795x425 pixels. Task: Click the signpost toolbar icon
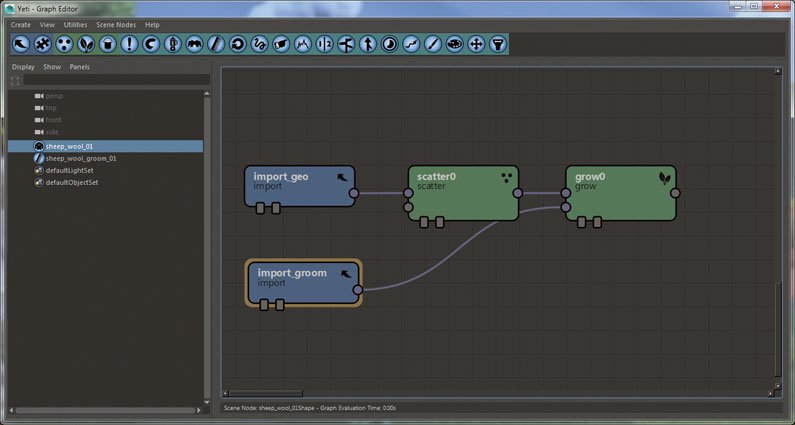click(346, 44)
